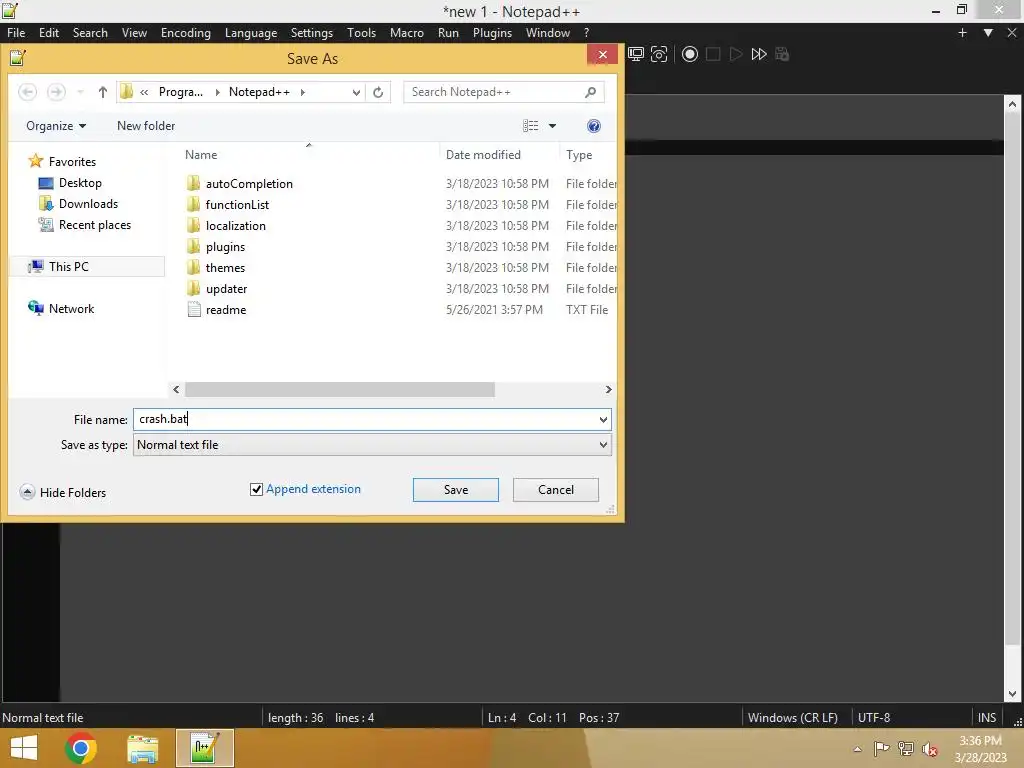
Task: Click the volume muted tray icon
Action: point(929,748)
